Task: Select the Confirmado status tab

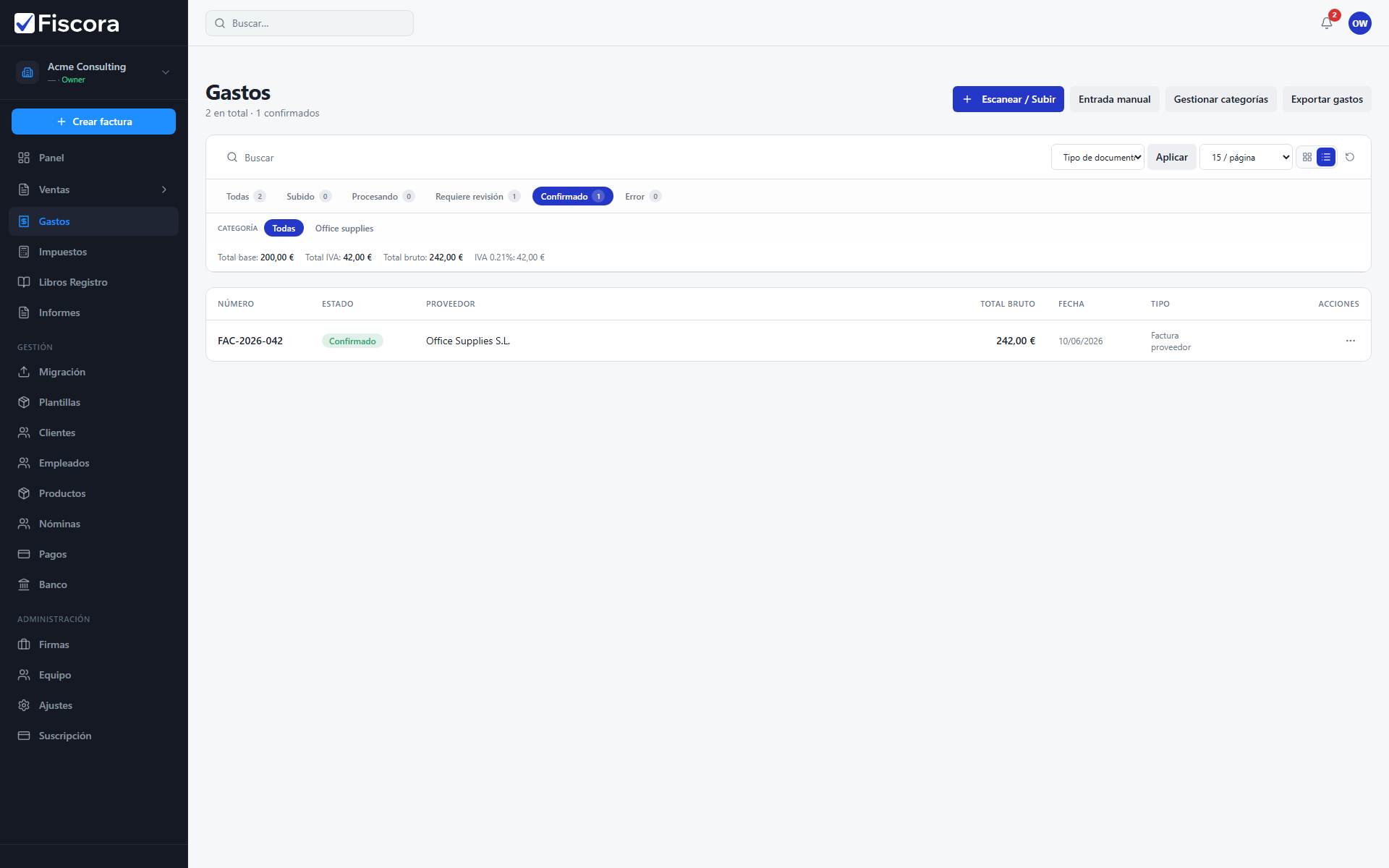Action: 572,196
